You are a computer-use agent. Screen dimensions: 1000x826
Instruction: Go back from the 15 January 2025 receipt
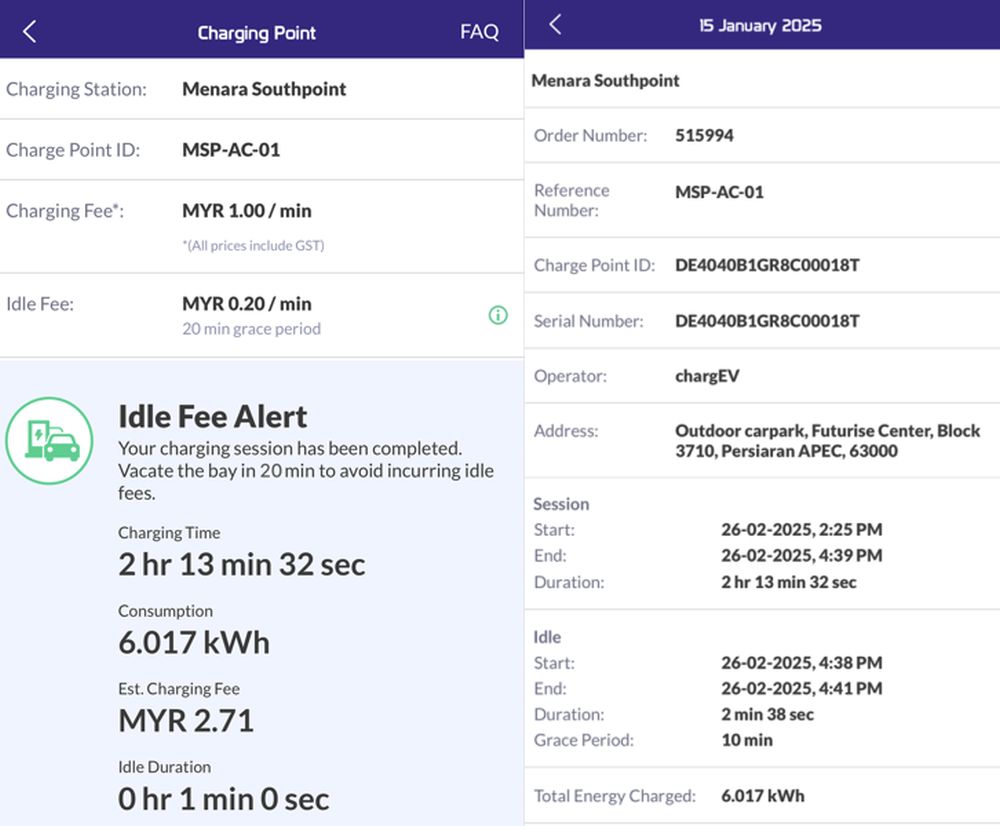click(x=555, y=26)
